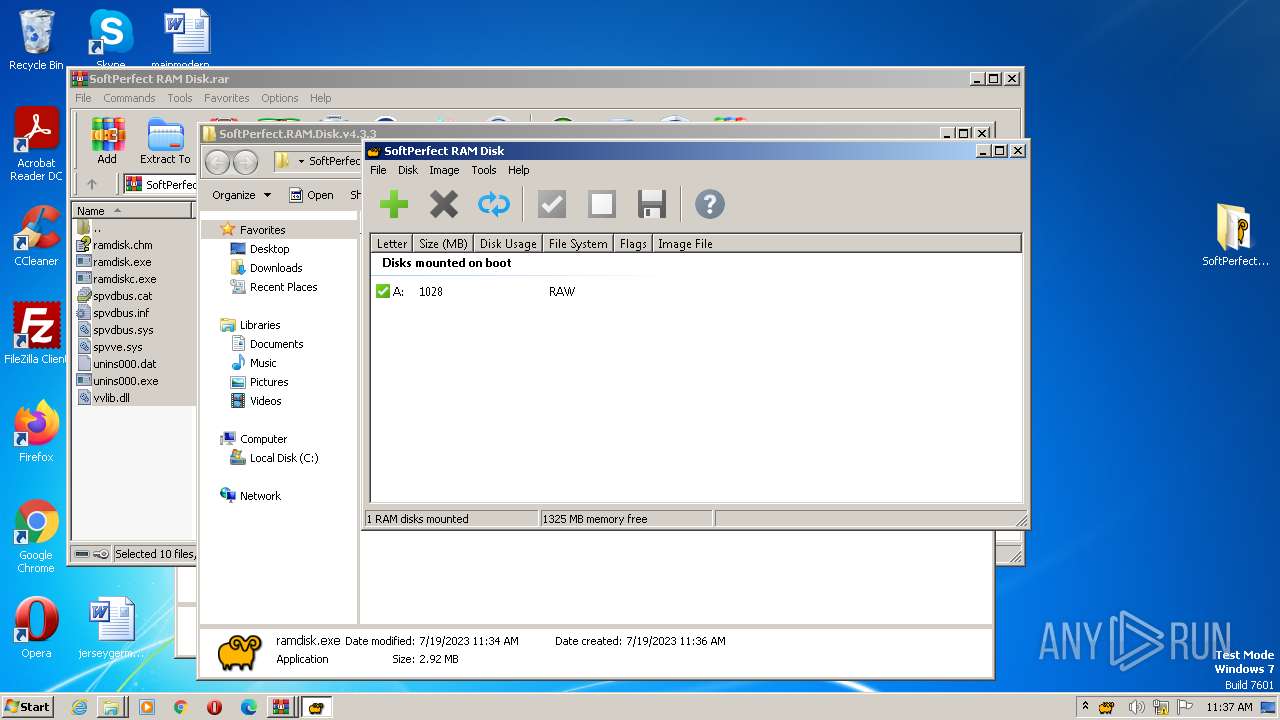Open FileZilla Client desktop icon

(36, 333)
